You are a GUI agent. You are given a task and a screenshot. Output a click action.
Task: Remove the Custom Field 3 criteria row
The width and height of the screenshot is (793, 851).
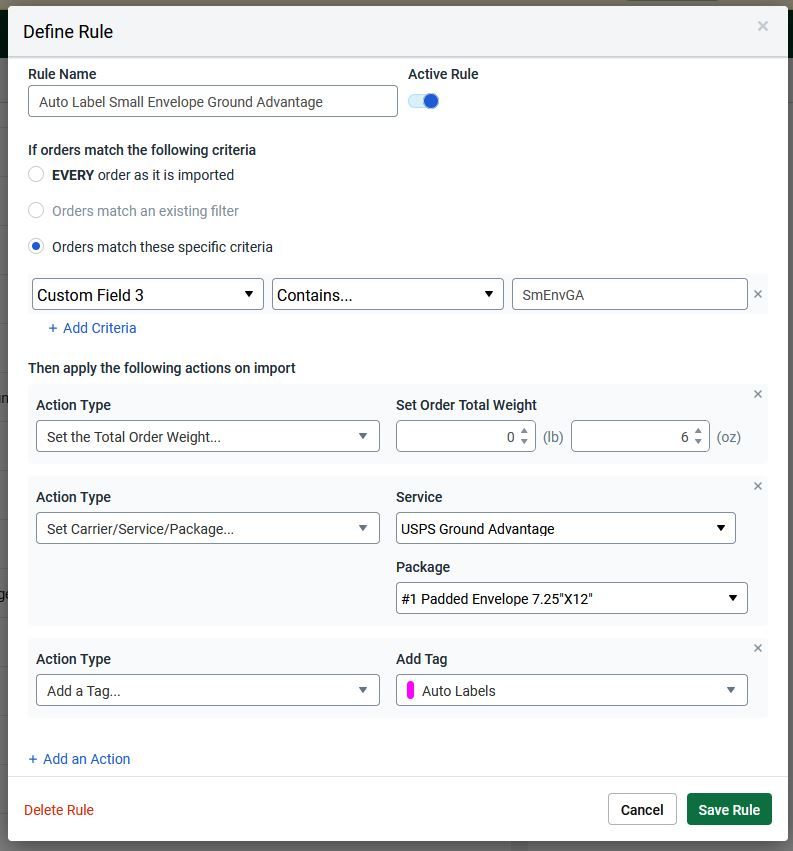(x=757, y=294)
